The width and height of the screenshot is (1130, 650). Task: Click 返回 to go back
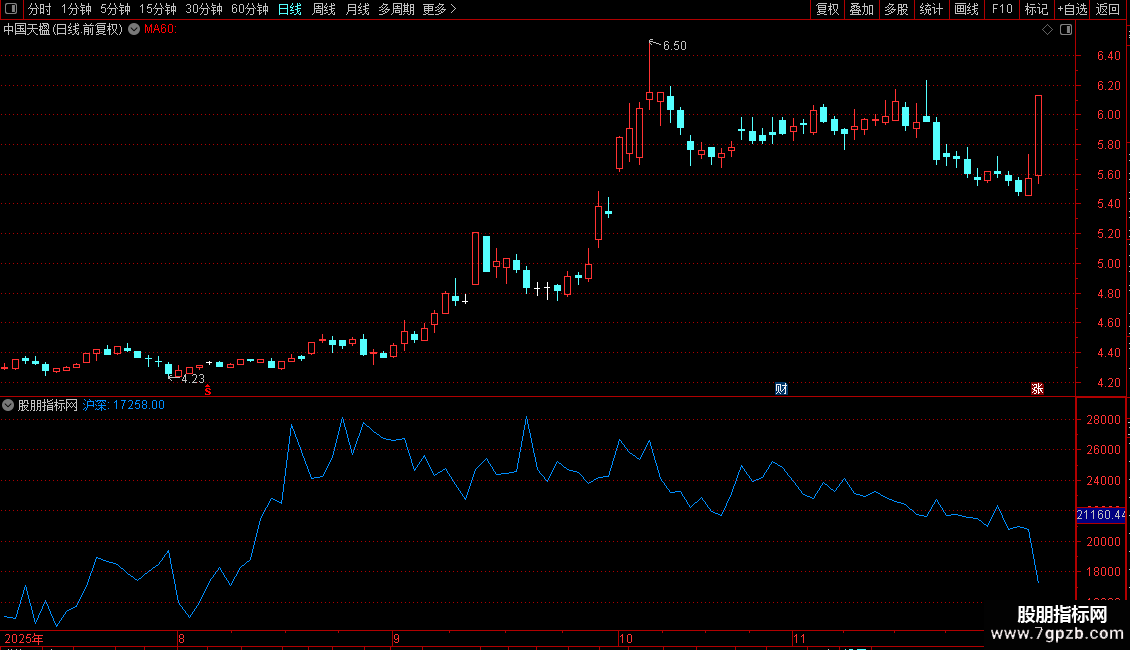pyautogui.click(x=1108, y=9)
